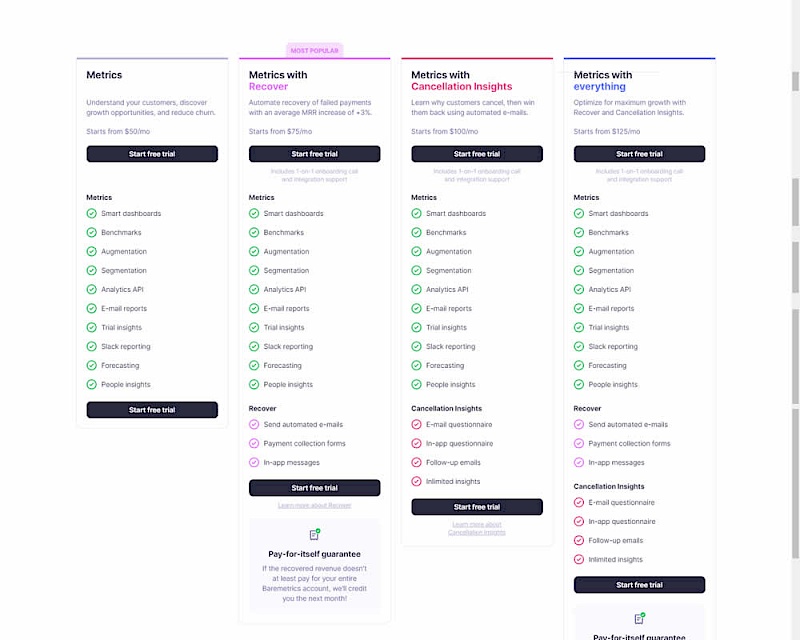Click the pink check beside Send automated e-mails in Recover plan
This screenshot has width=800, height=640.
tap(254, 424)
